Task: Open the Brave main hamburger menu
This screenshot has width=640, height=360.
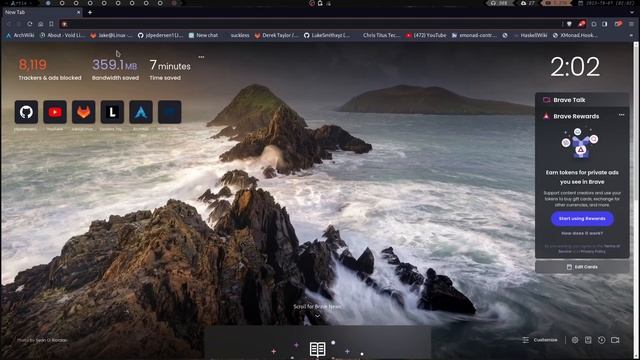Action: click(x=631, y=24)
